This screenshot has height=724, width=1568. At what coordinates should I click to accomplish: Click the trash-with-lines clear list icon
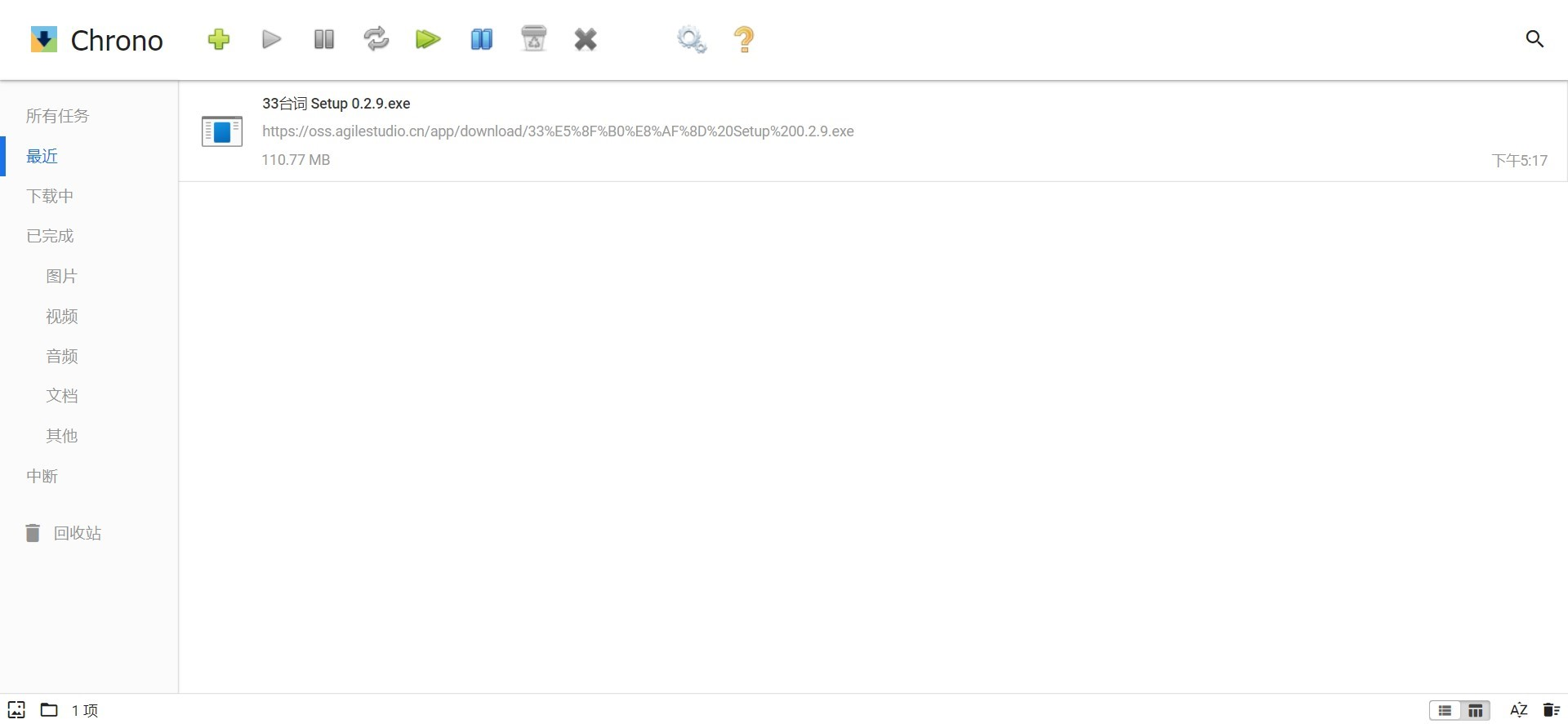1551,710
